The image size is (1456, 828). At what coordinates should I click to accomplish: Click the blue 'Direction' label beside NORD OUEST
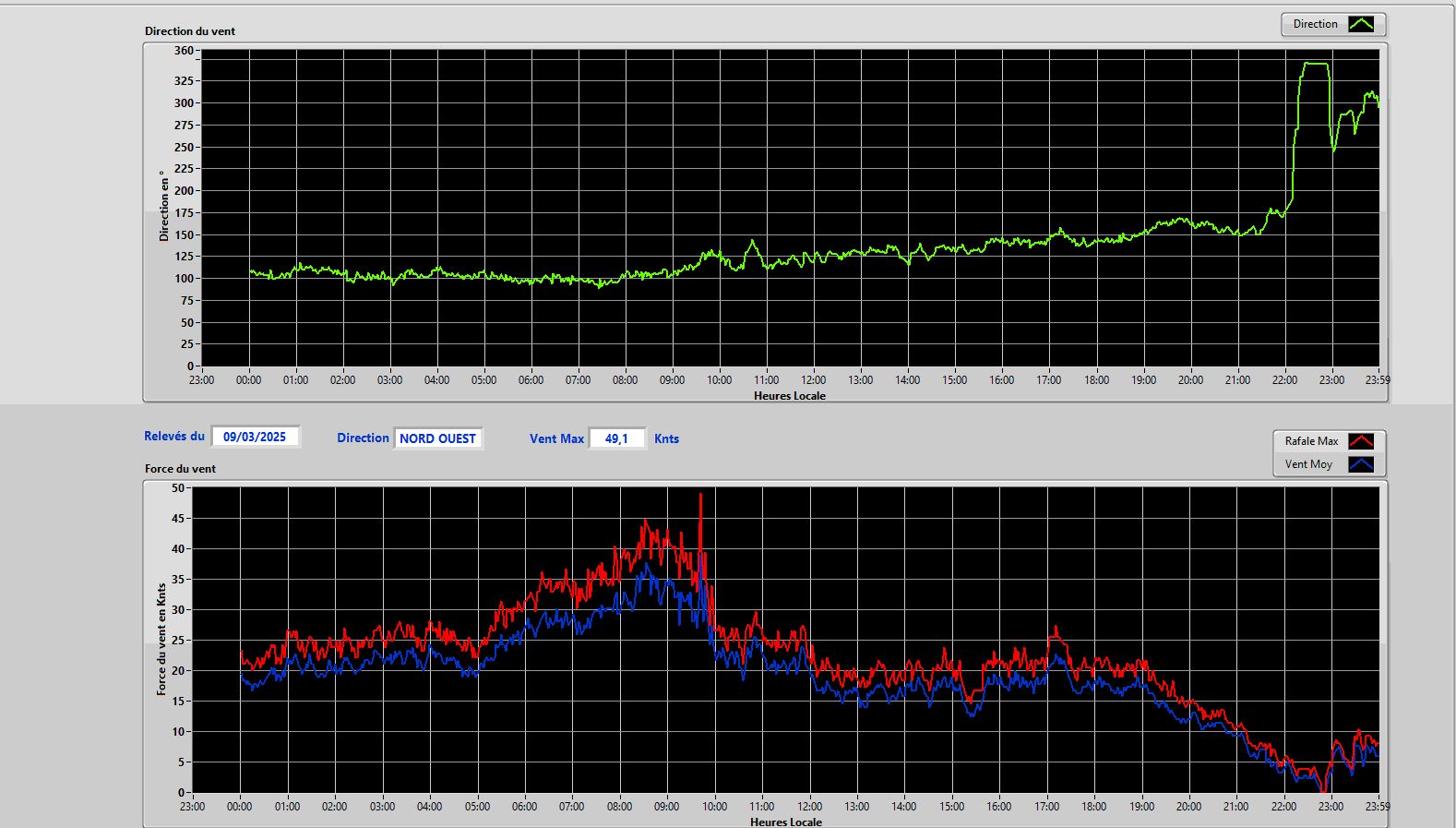[363, 438]
